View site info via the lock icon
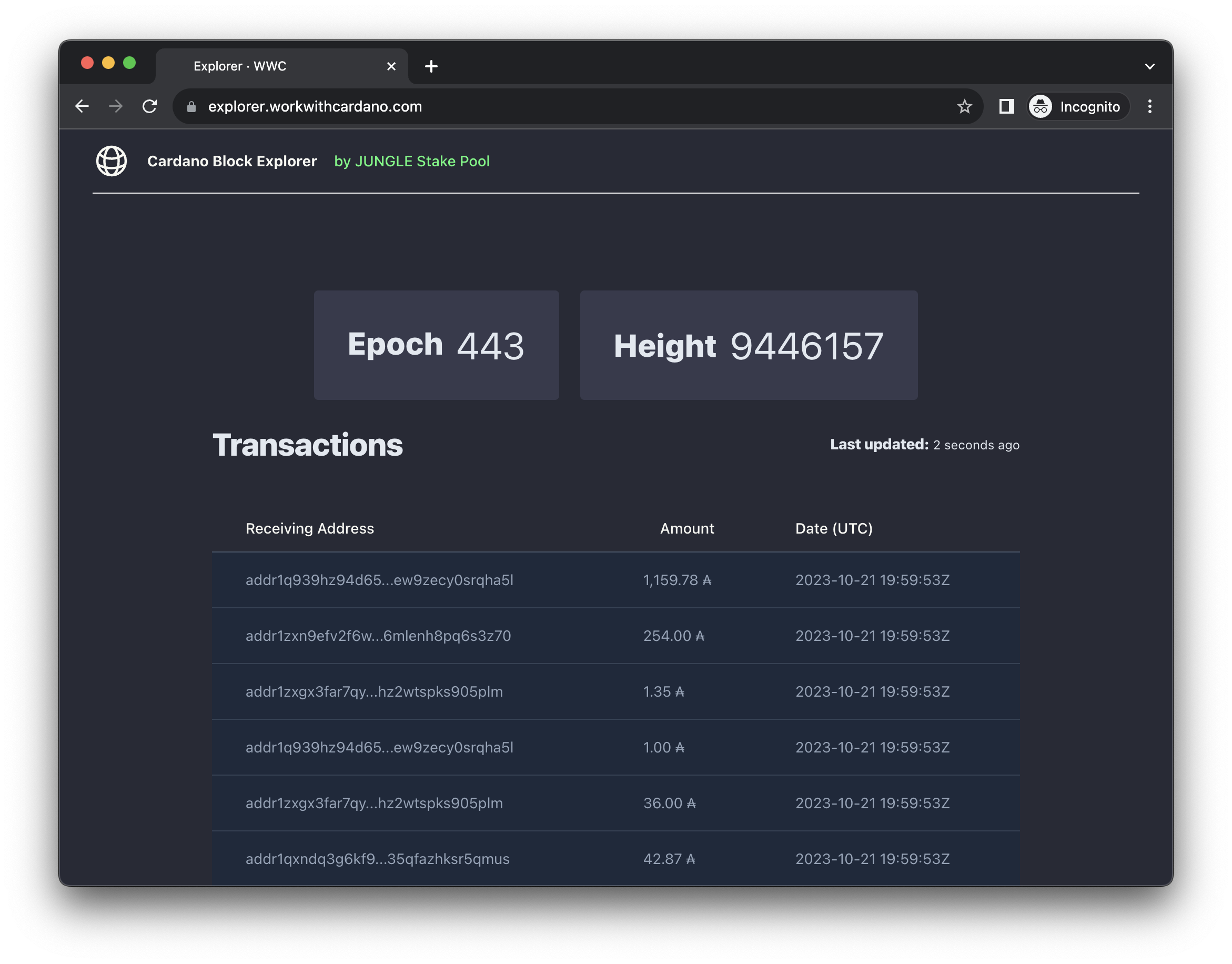 click(191, 107)
